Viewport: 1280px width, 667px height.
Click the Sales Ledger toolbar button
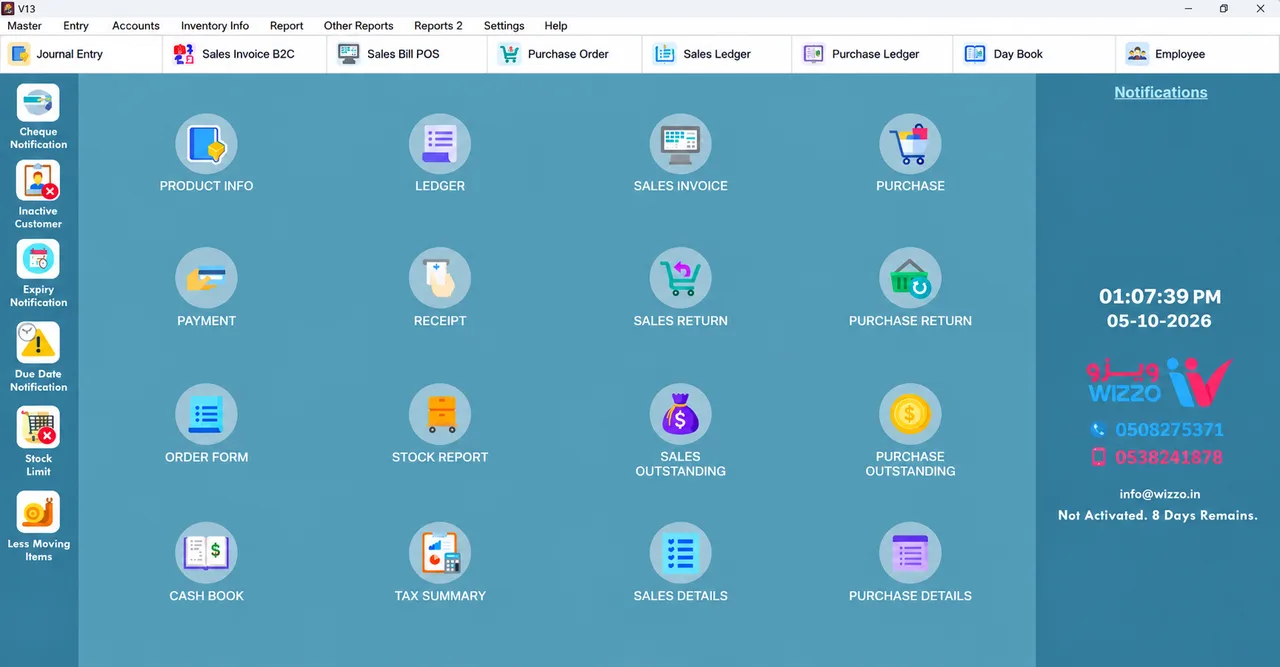(717, 54)
